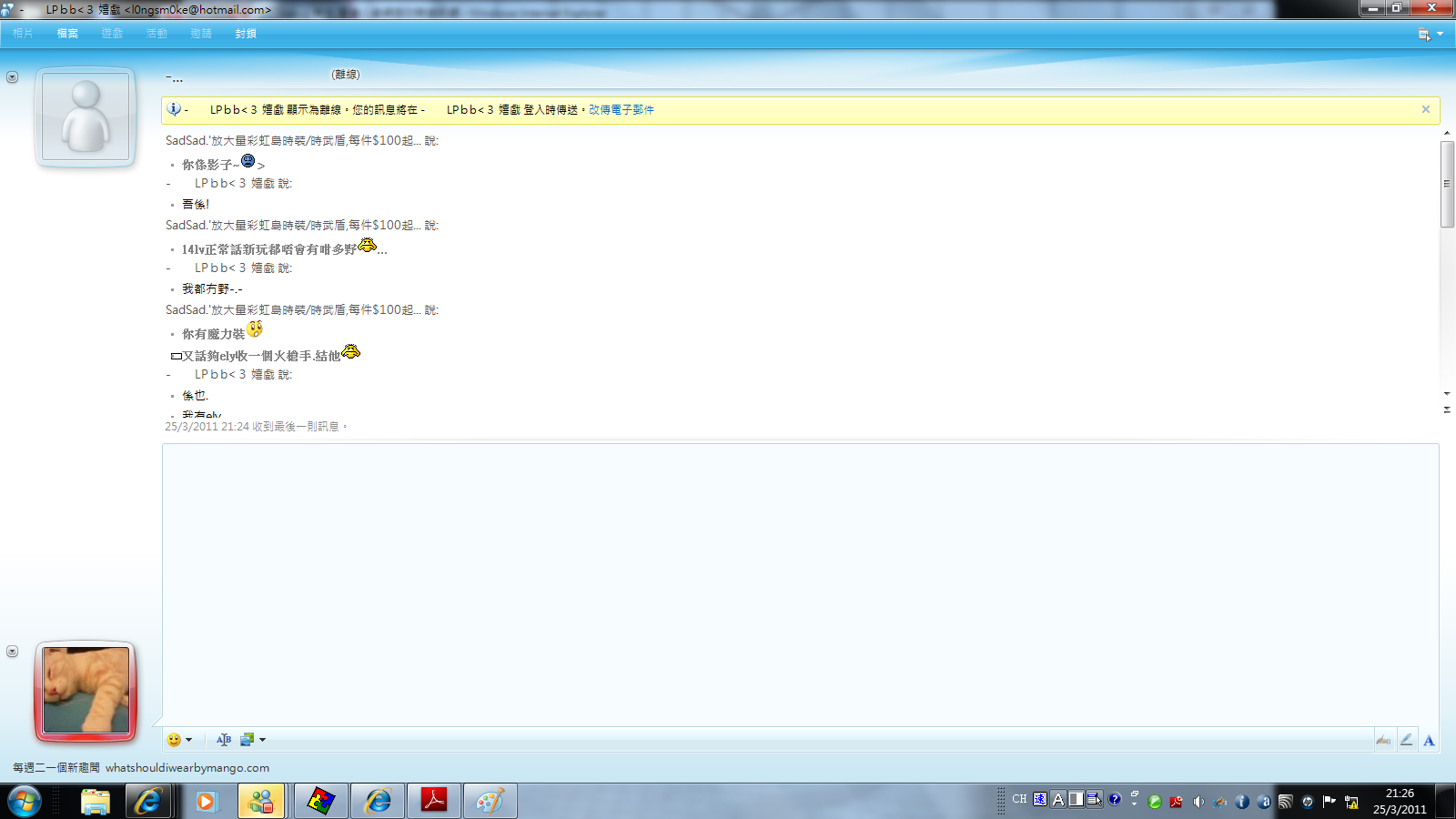Viewport: 1456px width, 819px height.
Task: Open the whatshouldiwearbymango.com ad link
Action: [187, 768]
